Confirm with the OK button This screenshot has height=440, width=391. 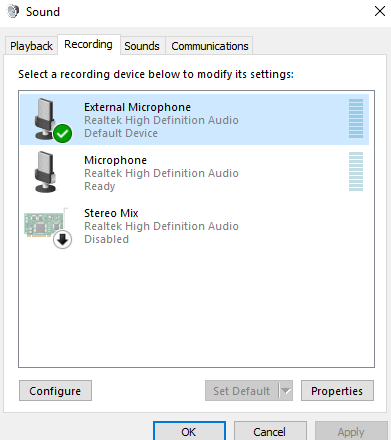(189, 431)
